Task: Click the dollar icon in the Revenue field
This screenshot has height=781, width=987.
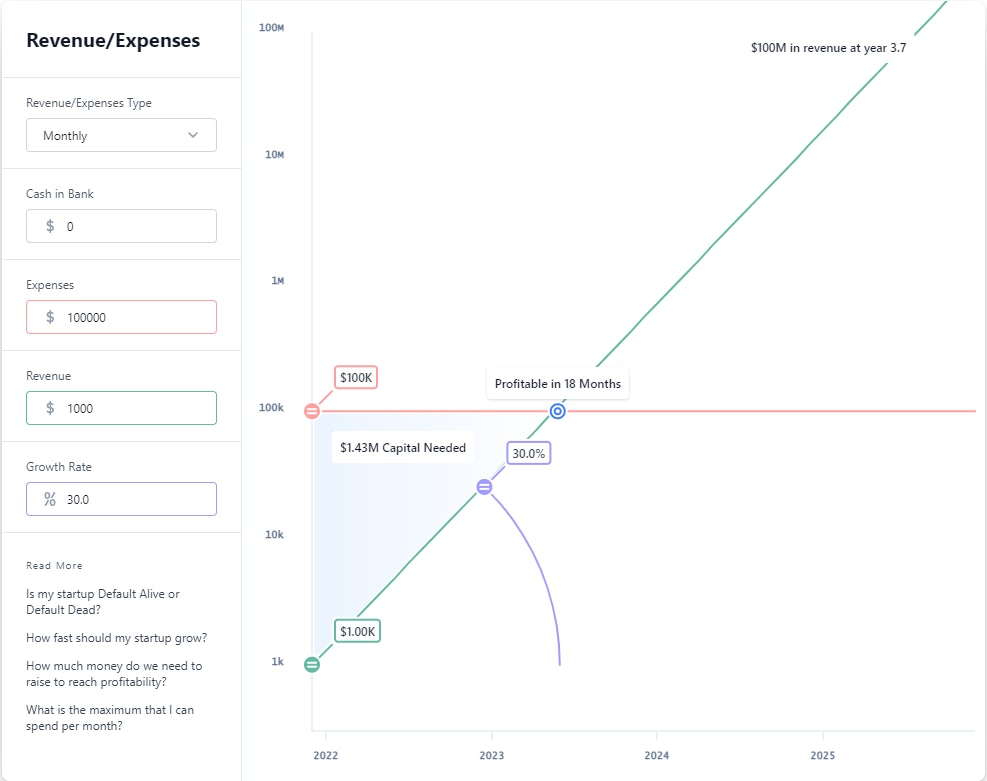Action: pyautogui.click(x=50, y=409)
